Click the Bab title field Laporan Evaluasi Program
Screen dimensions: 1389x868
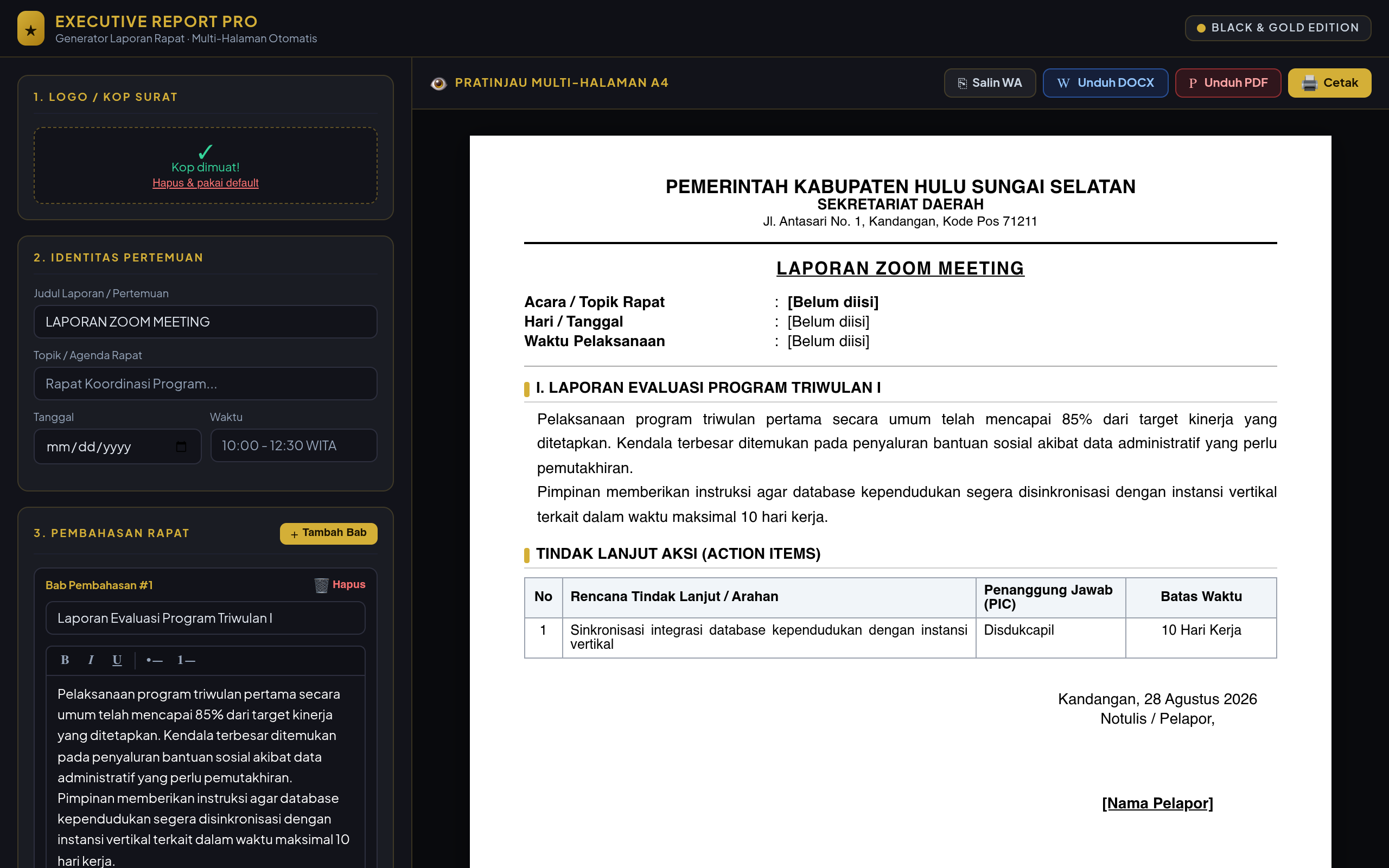point(206,618)
